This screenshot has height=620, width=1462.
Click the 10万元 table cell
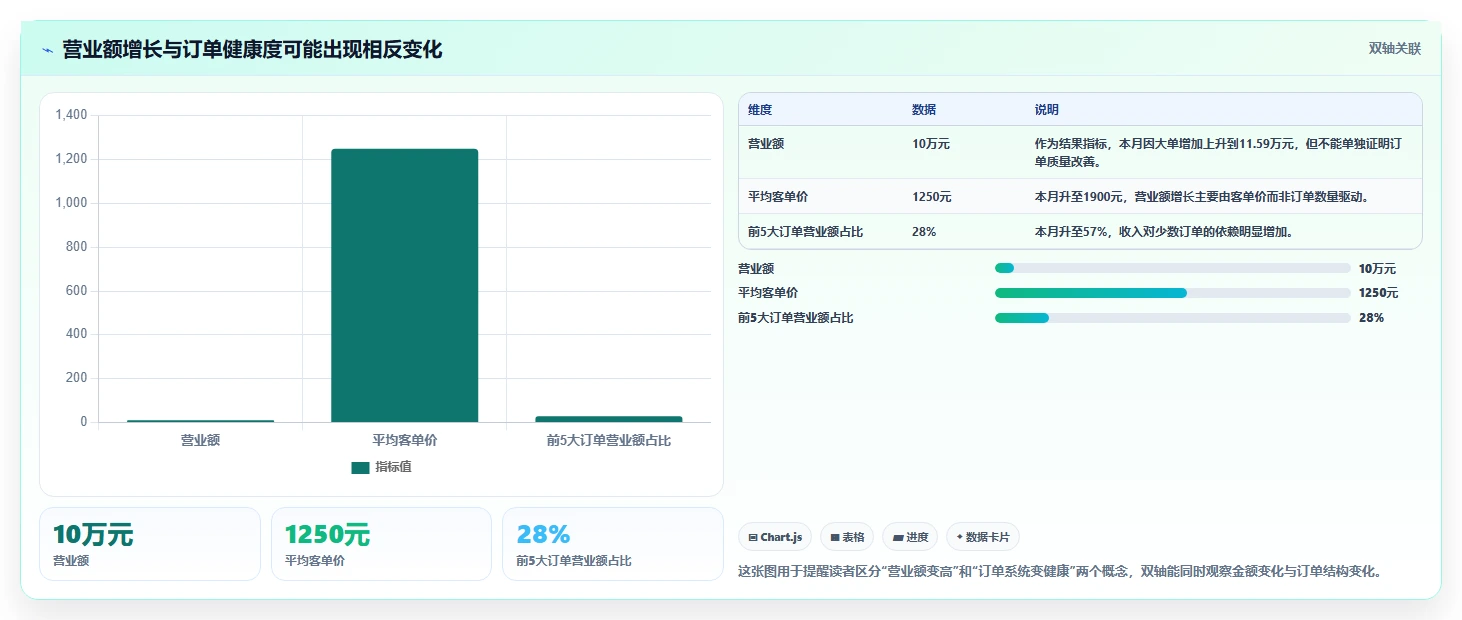pyautogui.click(x=931, y=144)
